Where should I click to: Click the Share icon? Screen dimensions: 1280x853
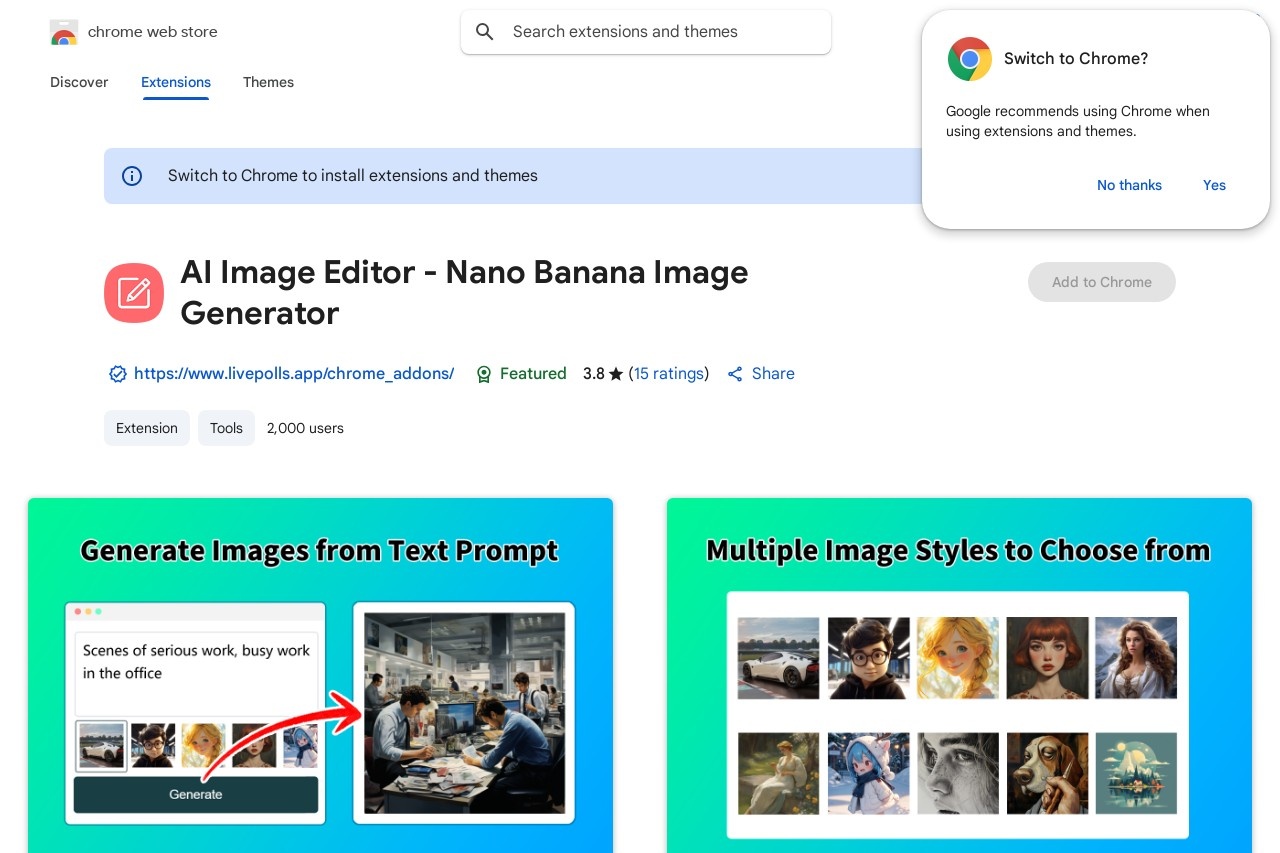(x=735, y=374)
